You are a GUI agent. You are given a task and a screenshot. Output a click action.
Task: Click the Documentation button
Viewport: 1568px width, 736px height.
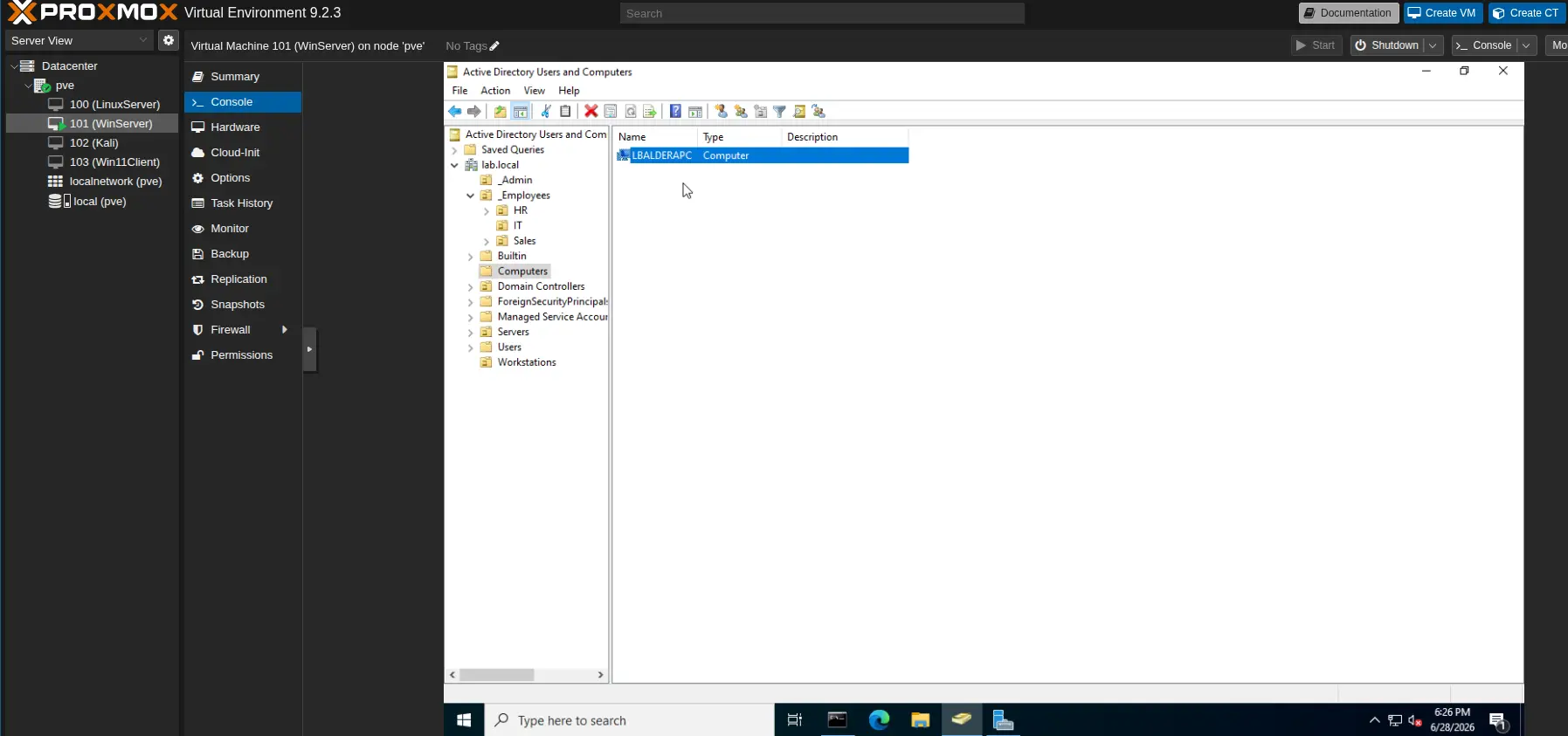point(1349,13)
